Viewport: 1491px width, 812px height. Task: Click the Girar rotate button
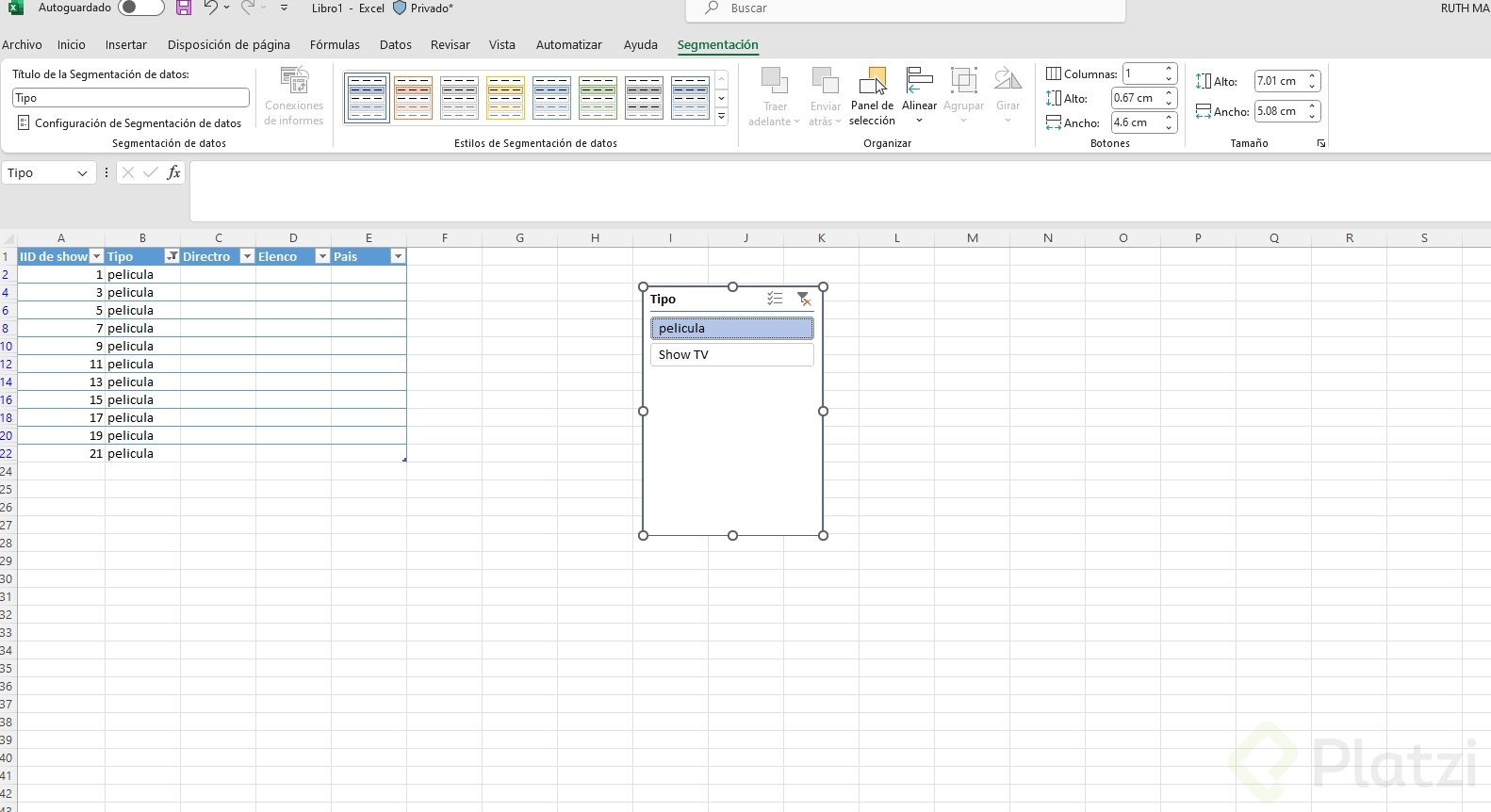(1008, 96)
